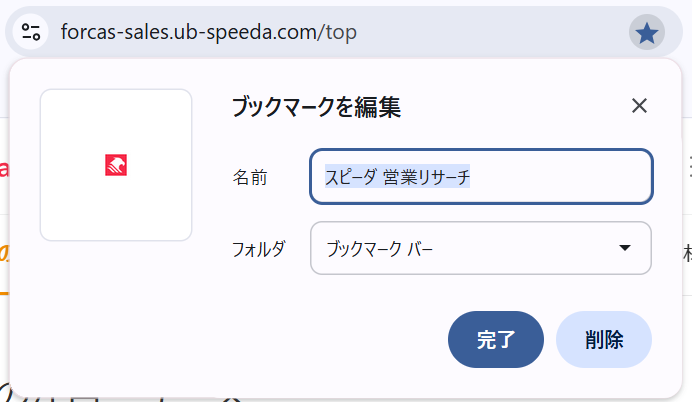Click the 名前 label

250,177
